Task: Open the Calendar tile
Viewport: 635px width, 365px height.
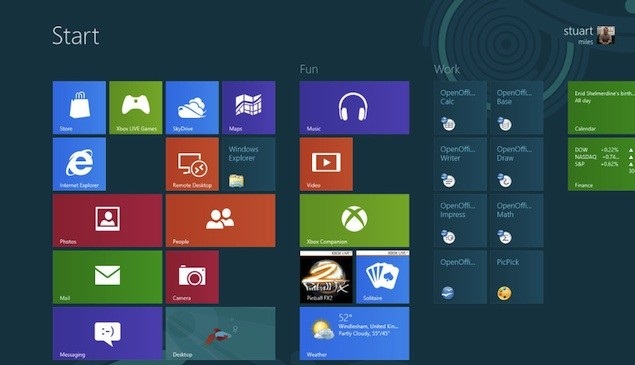Action: 601,107
